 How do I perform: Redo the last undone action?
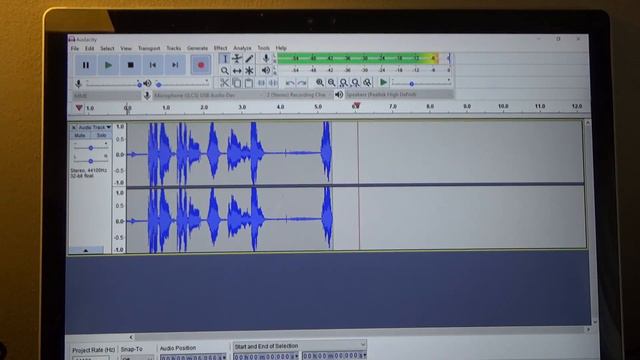(x=302, y=83)
